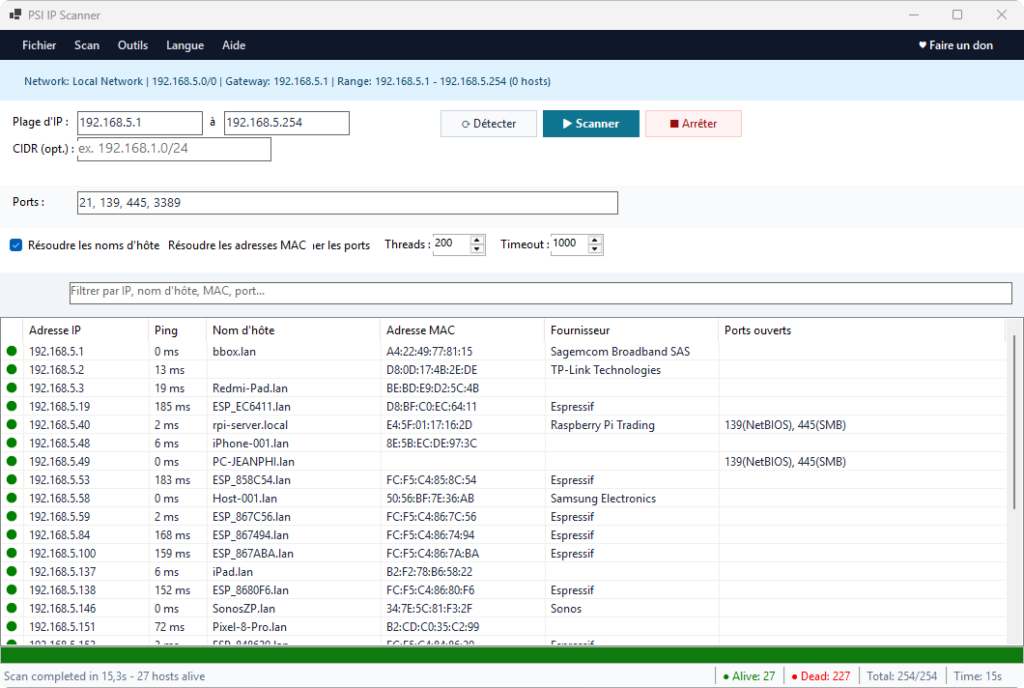Stop the scan with Arrêter
The height and width of the screenshot is (688, 1024).
coord(694,123)
